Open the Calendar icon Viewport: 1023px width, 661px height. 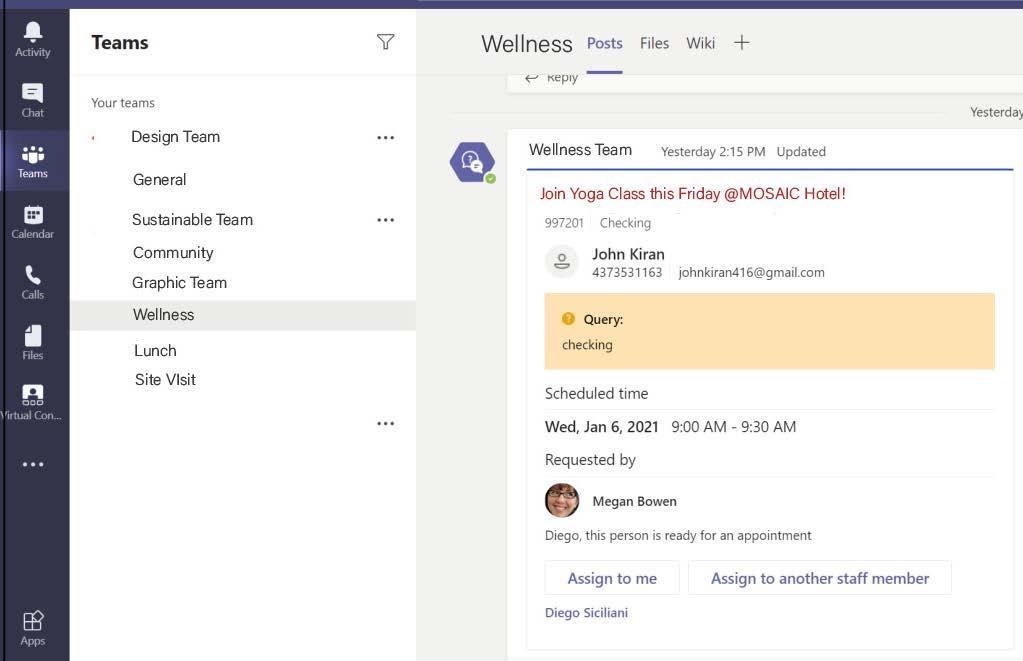[33, 222]
